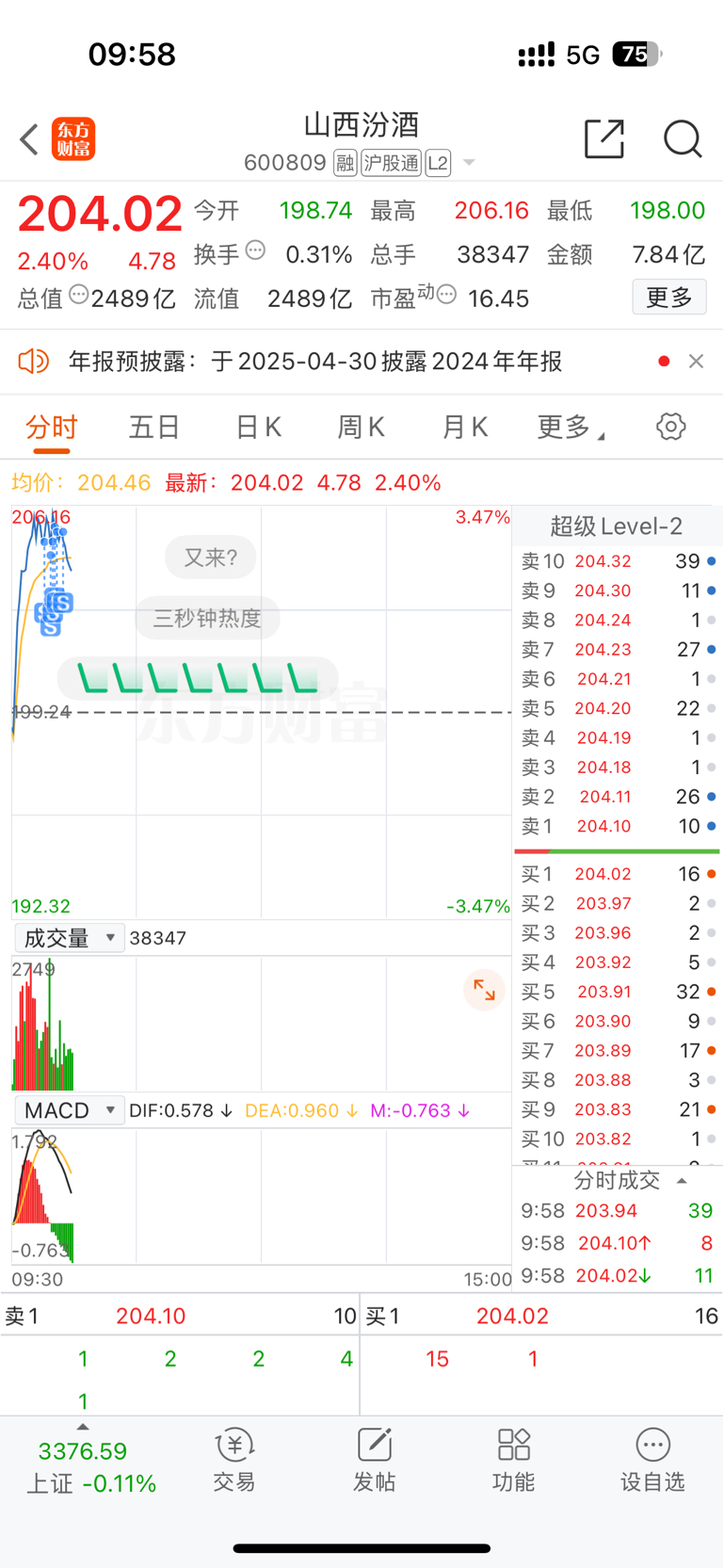Tap the blue dot beside 卖10
This screenshot has height=1568, width=724.
coord(711,561)
